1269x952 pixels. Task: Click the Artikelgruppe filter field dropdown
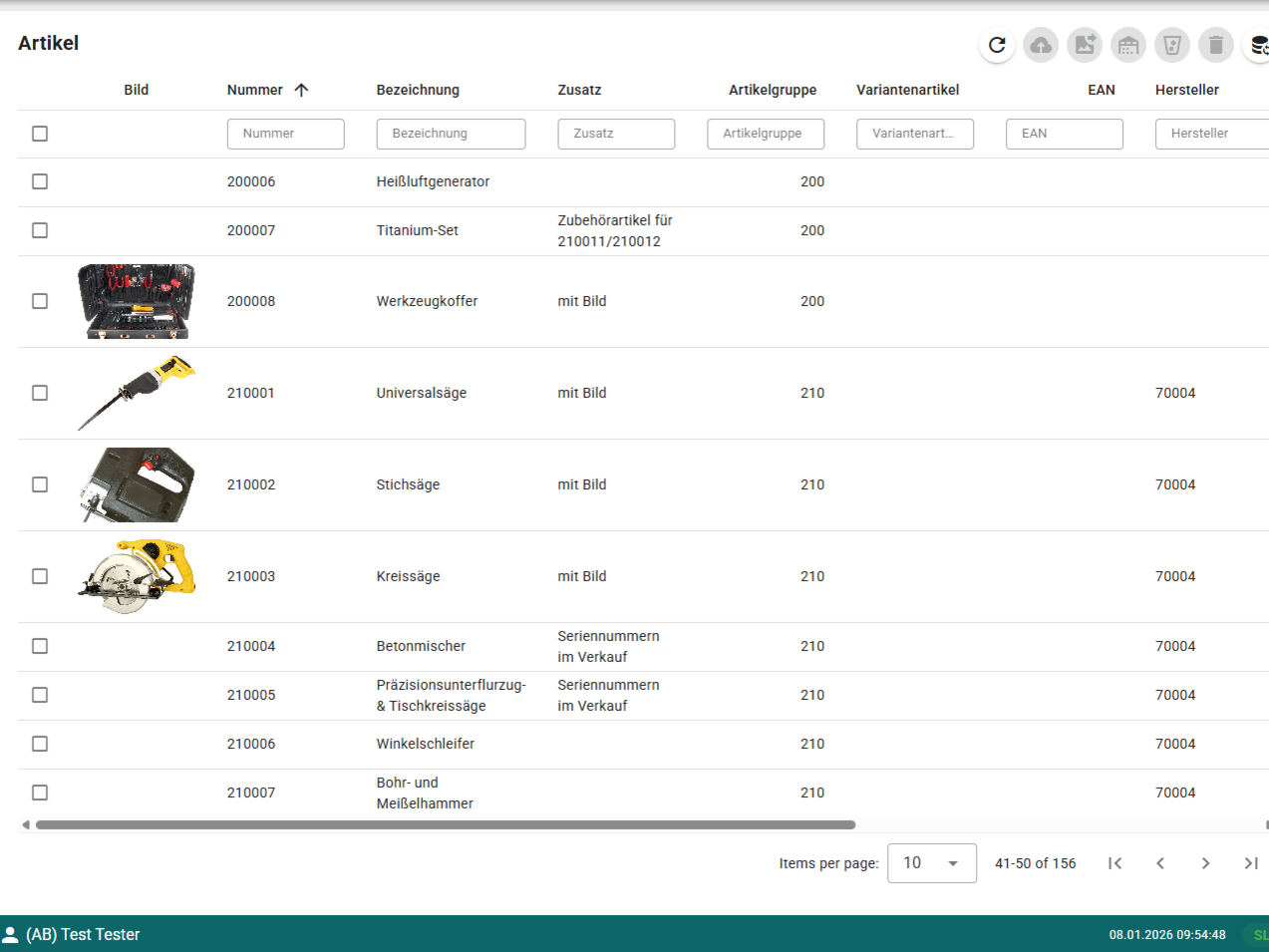766,133
